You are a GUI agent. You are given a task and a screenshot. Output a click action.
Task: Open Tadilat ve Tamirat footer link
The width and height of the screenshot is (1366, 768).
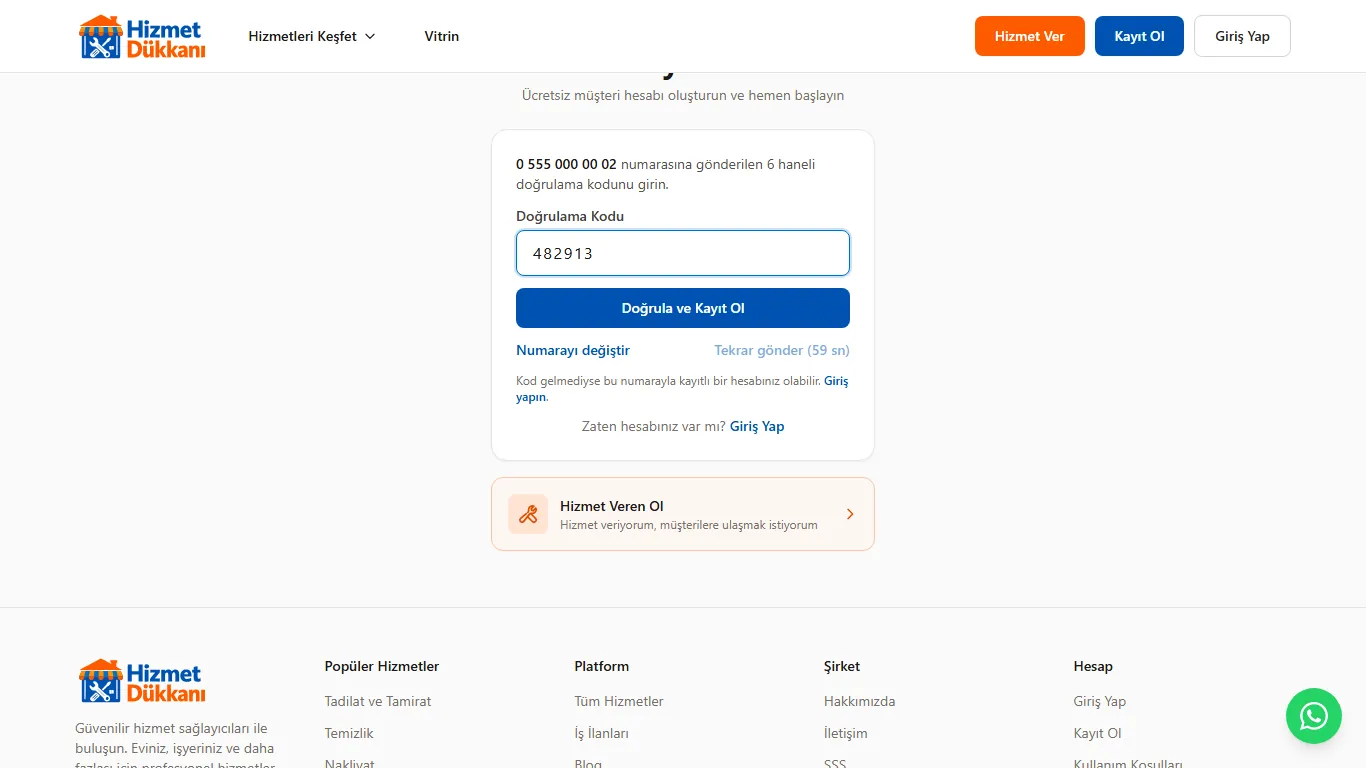point(378,701)
